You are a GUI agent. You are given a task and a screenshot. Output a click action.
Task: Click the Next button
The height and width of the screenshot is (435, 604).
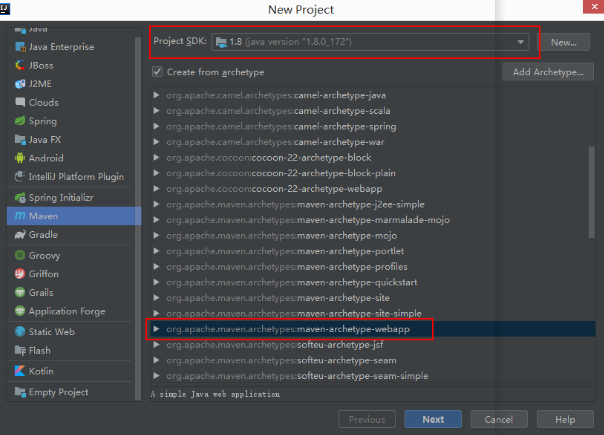[x=433, y=419]
